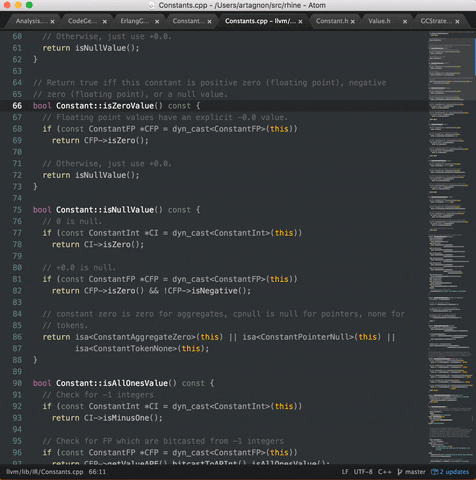Click 'return CFP->isZero();' on line 69
This screenshot has height=480, width=476.
[100, 140]
